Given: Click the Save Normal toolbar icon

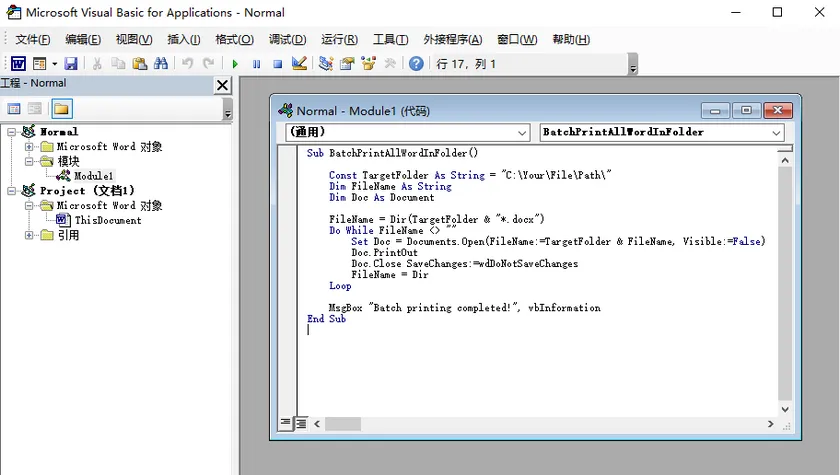Looking at the screenshot, I should pyautogui.click(x=71, y=64).
